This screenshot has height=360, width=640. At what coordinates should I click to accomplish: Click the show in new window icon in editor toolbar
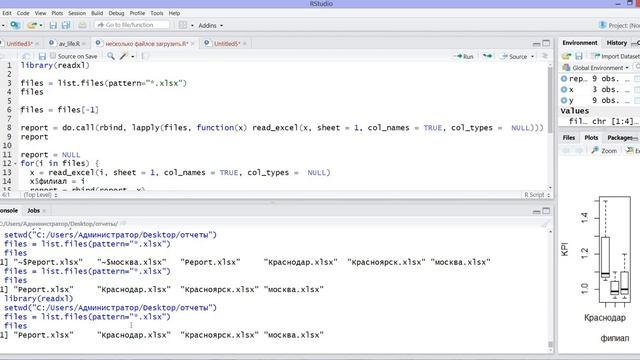[26, 56]
